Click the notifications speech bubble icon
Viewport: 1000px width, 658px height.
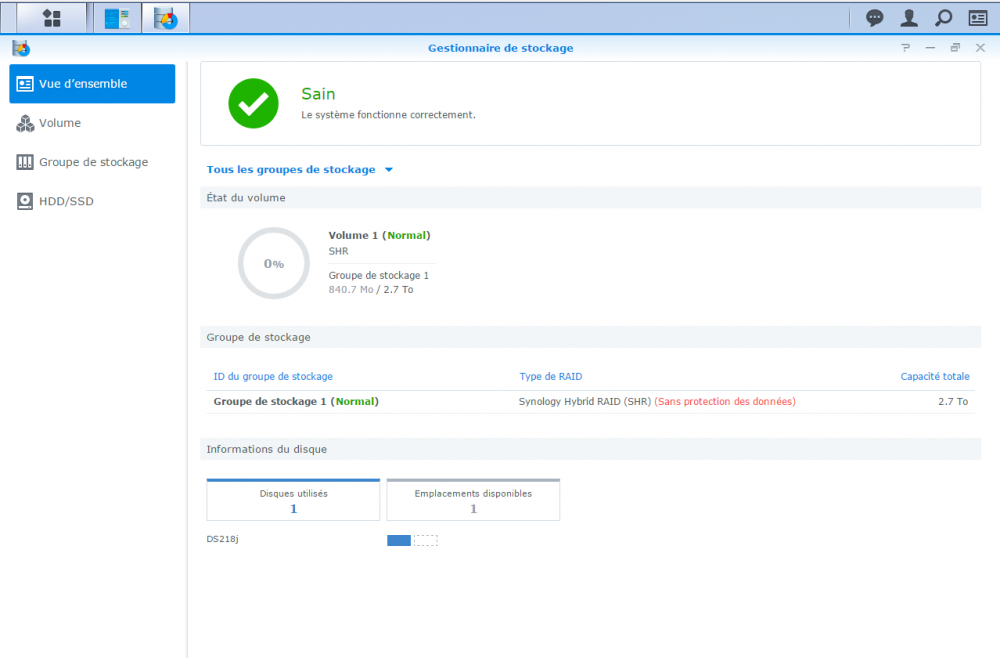874,18
